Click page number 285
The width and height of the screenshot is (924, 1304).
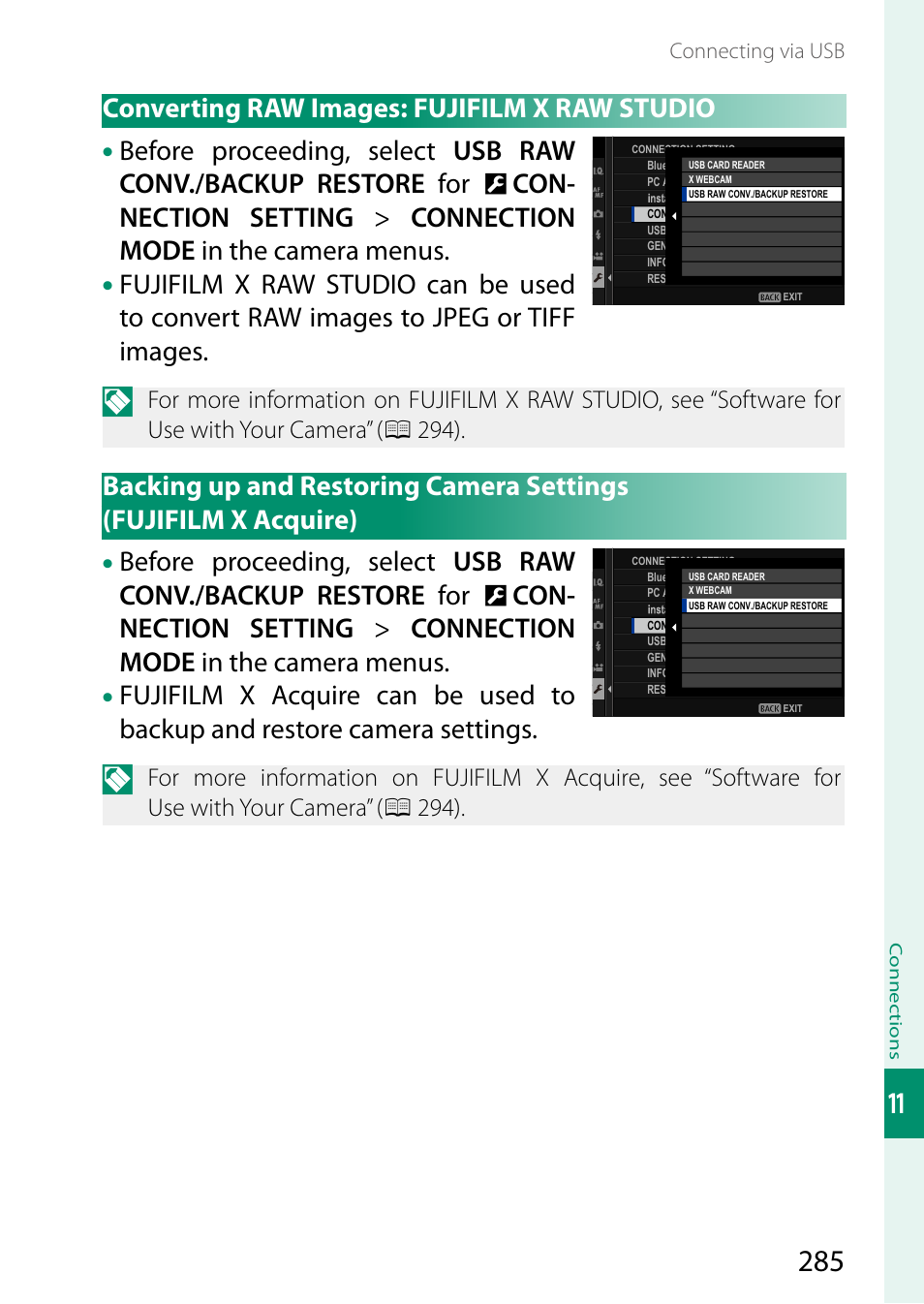click(821, 1261)
